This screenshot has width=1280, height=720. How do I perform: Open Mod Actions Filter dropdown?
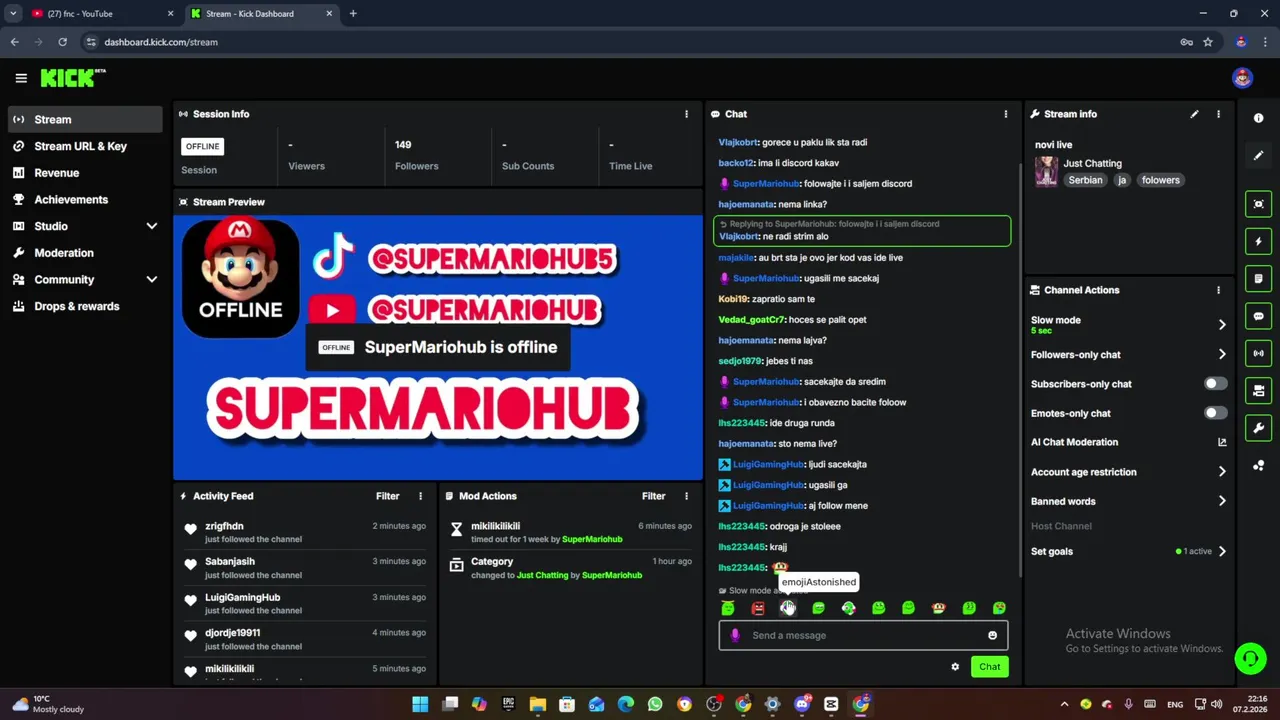[x=653, y=496]
